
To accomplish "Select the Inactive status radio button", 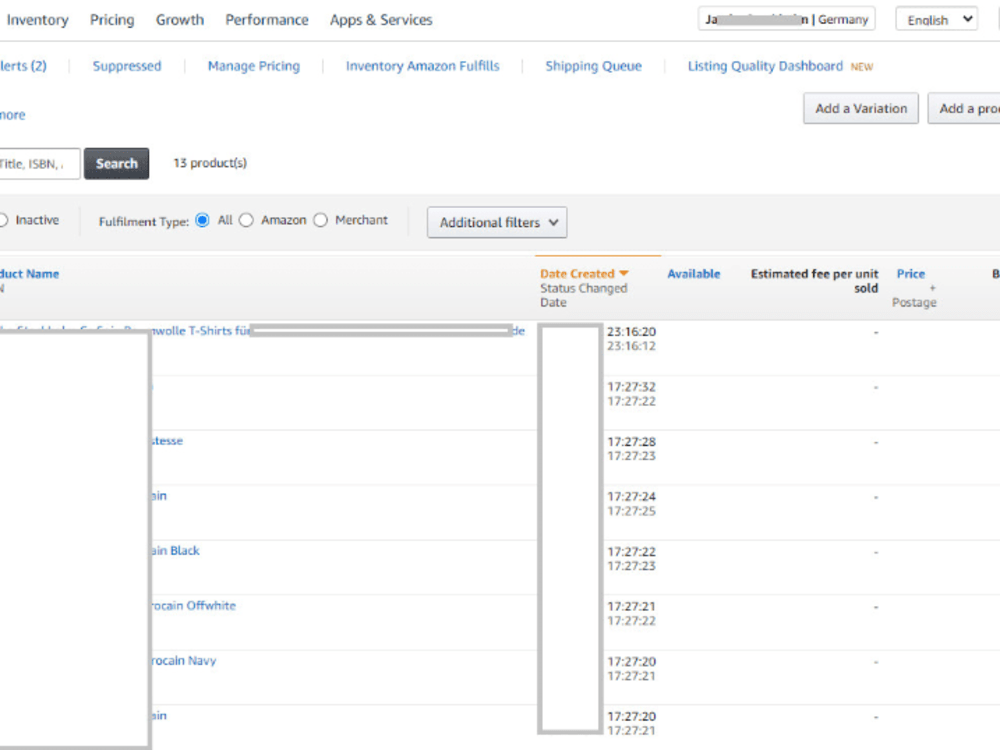I will click(x=3, y=220).
